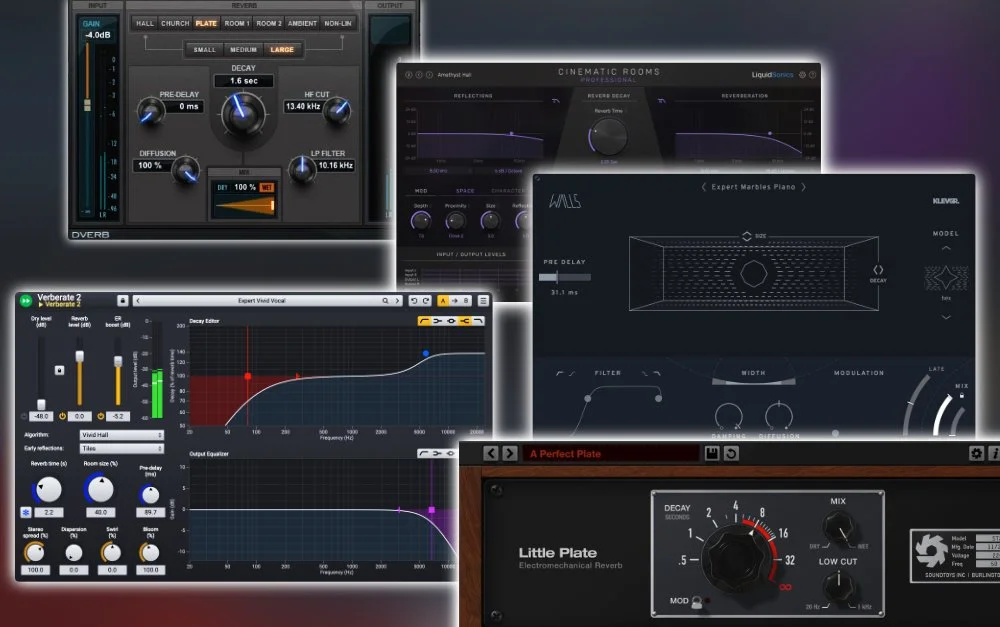
Task: Open the Algorithm dropdown showing Vivid Hall
Action: click(x=120, y=434)
